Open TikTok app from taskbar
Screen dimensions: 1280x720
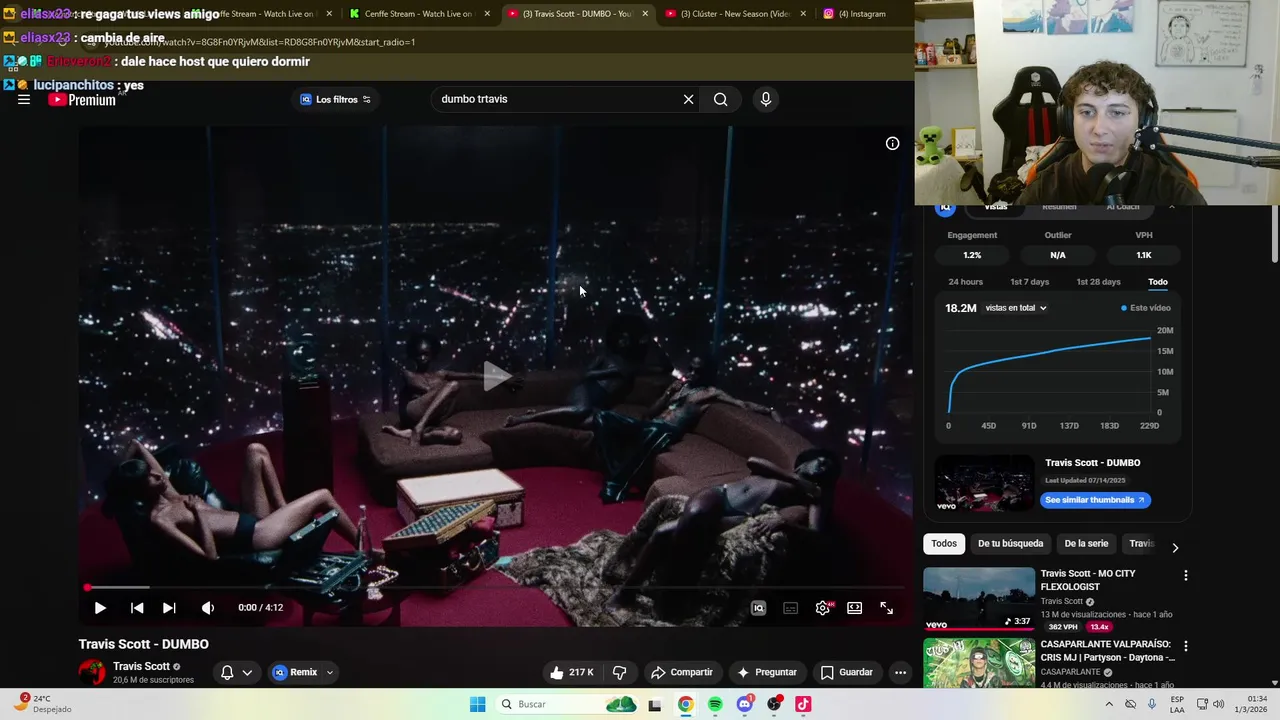[803, 704]
